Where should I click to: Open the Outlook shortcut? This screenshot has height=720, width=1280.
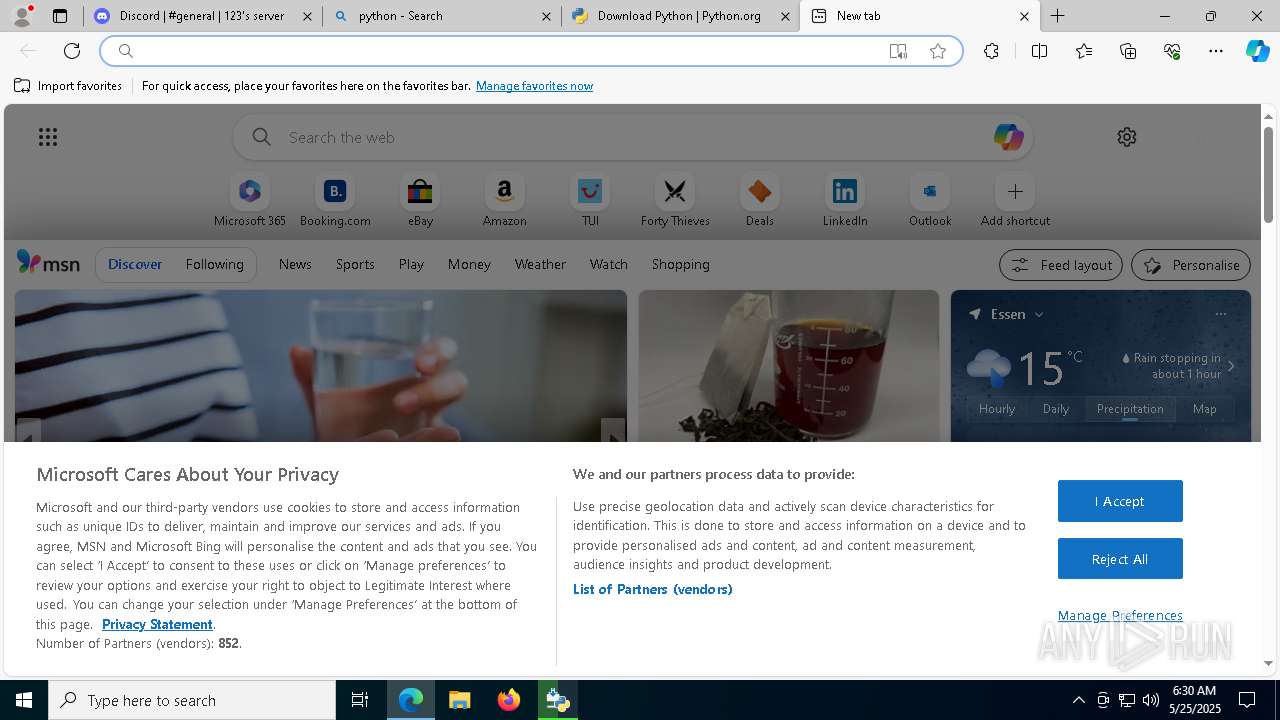tap(930, 201)
